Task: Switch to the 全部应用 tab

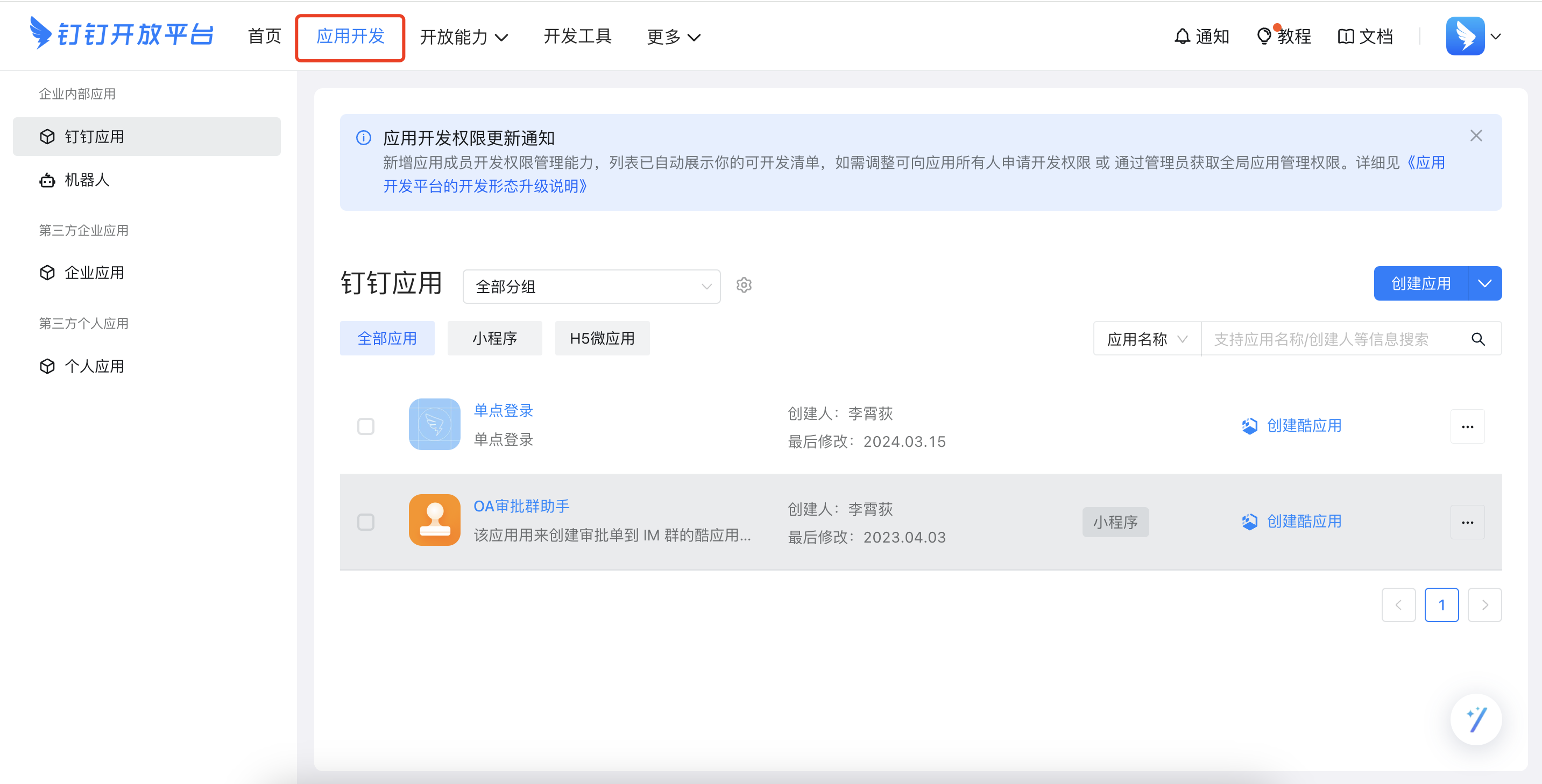Action: tap(387, 339)
